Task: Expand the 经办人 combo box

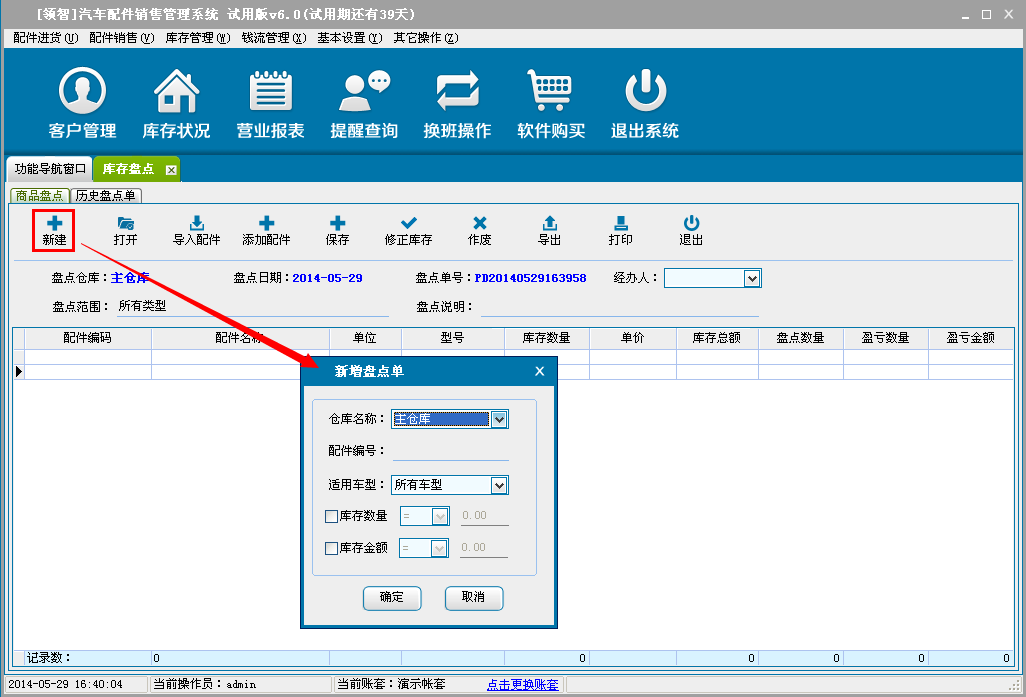Action: click(753, 278)
